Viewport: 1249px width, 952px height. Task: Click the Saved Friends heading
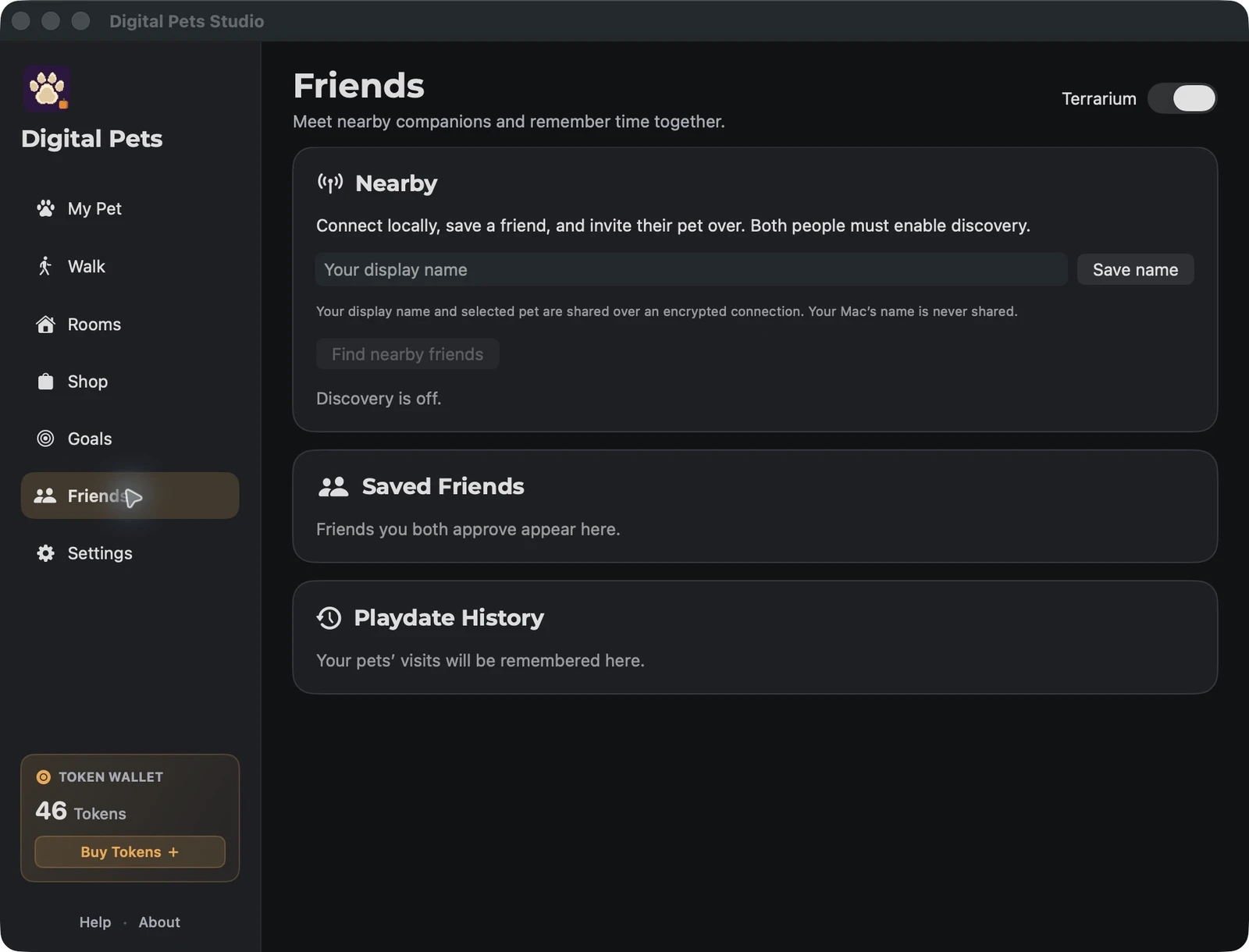coord(443,487)
